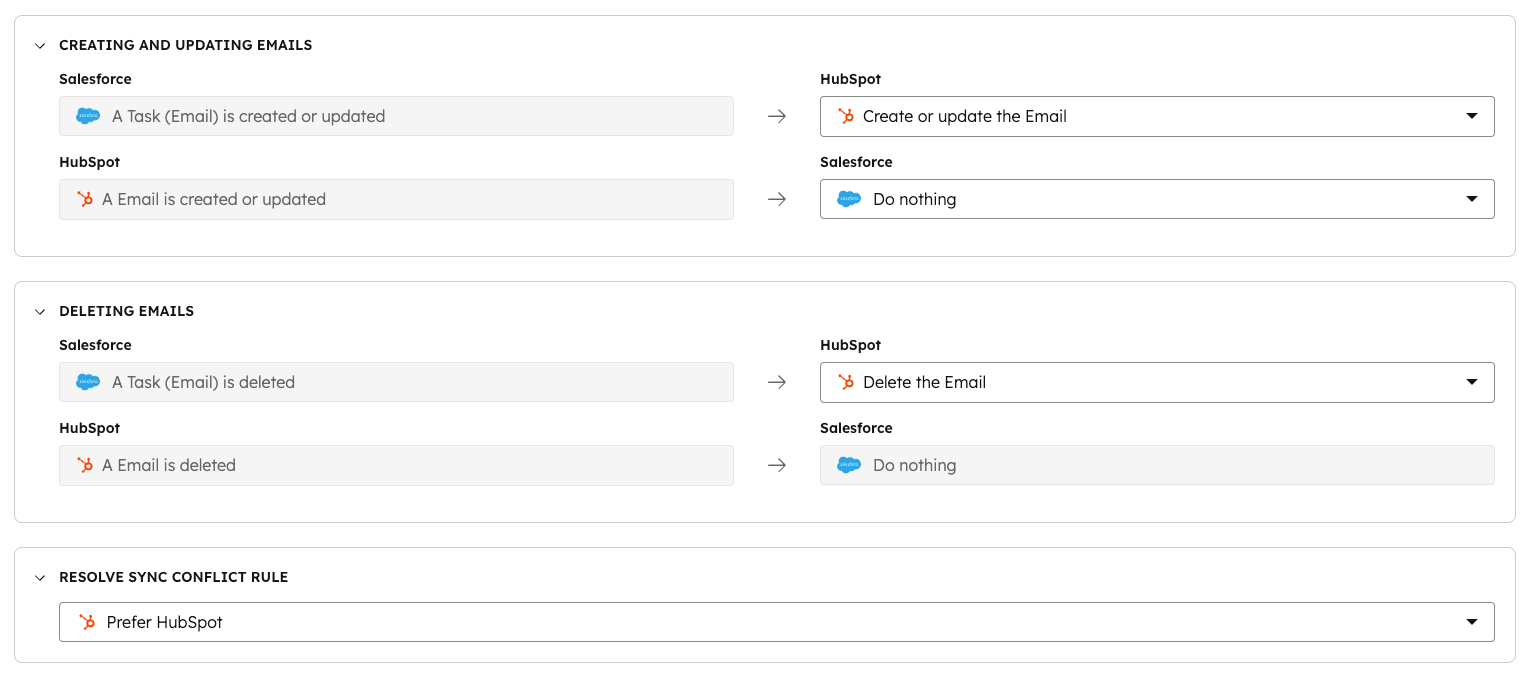Click HubSpot icon beside Email is deleted
Screen dimensions: 1536x679
pyautogui.click(x=85, y=465)
